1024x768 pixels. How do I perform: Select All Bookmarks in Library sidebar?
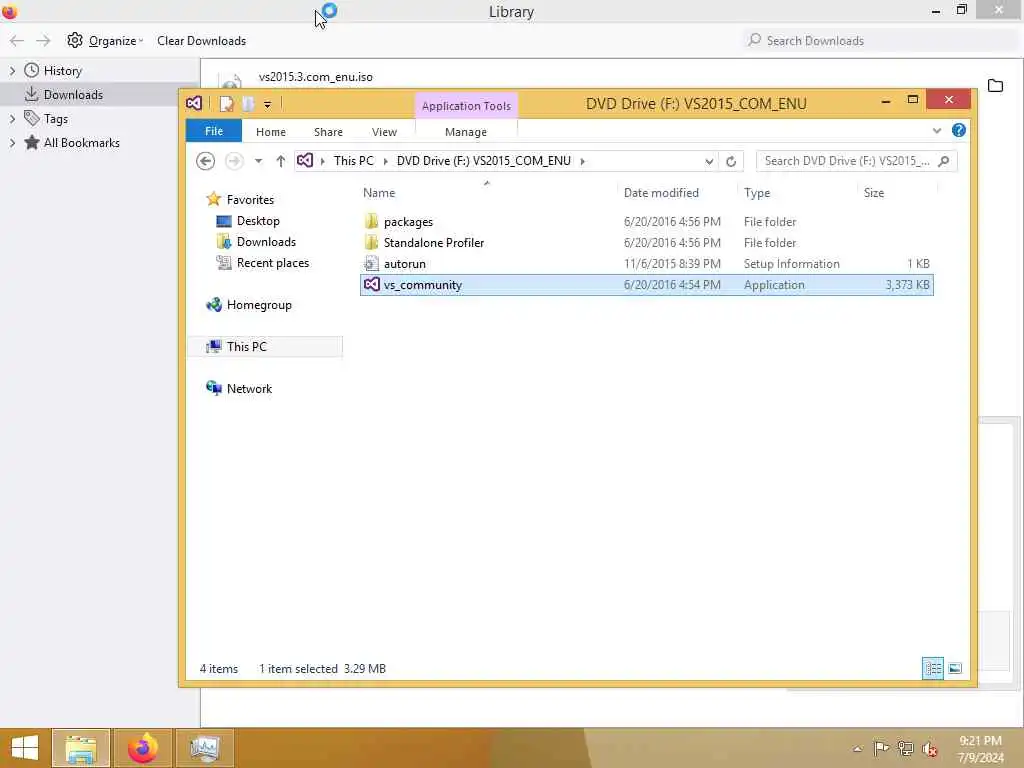click(81, 143)
